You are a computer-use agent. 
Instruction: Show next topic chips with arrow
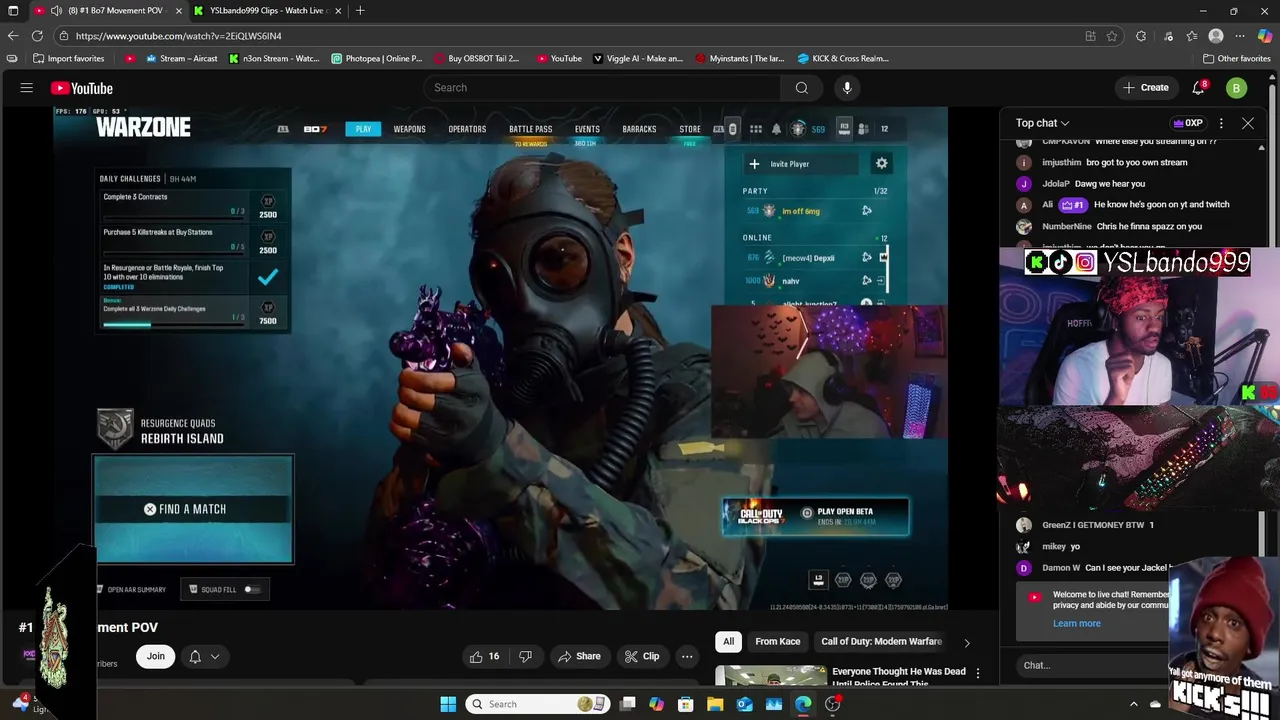pos(966,642)
